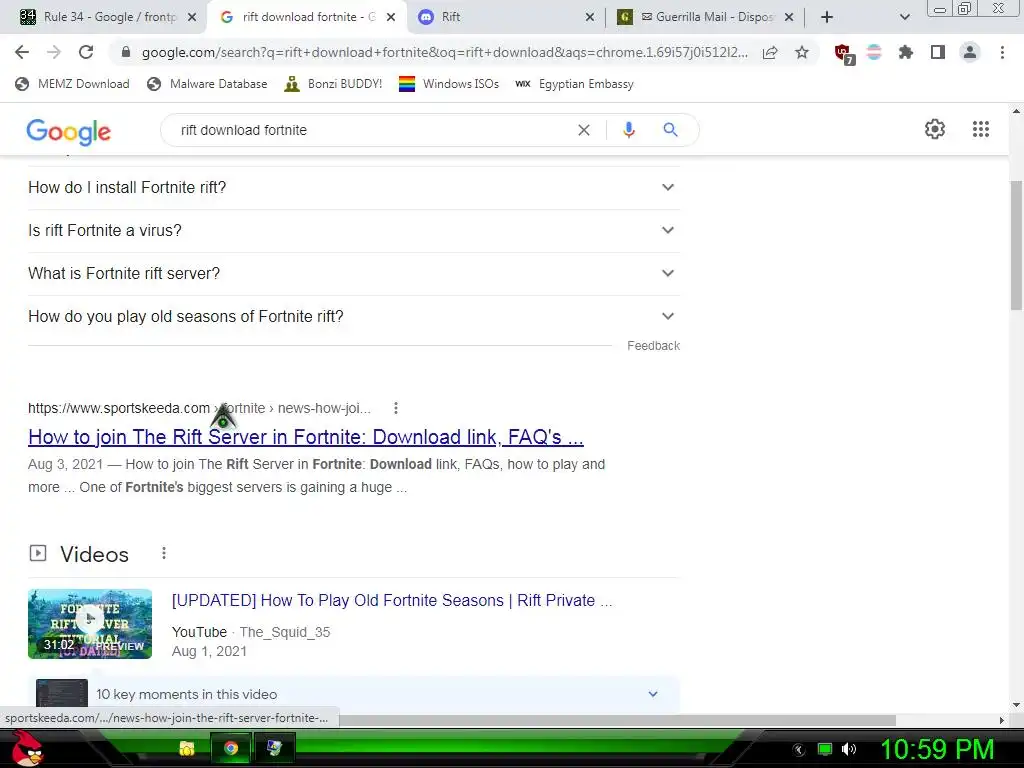Viewport: 1024px width, 768px height.
Task: Click the striped flag extension icon
Action: tap(874, 52)
